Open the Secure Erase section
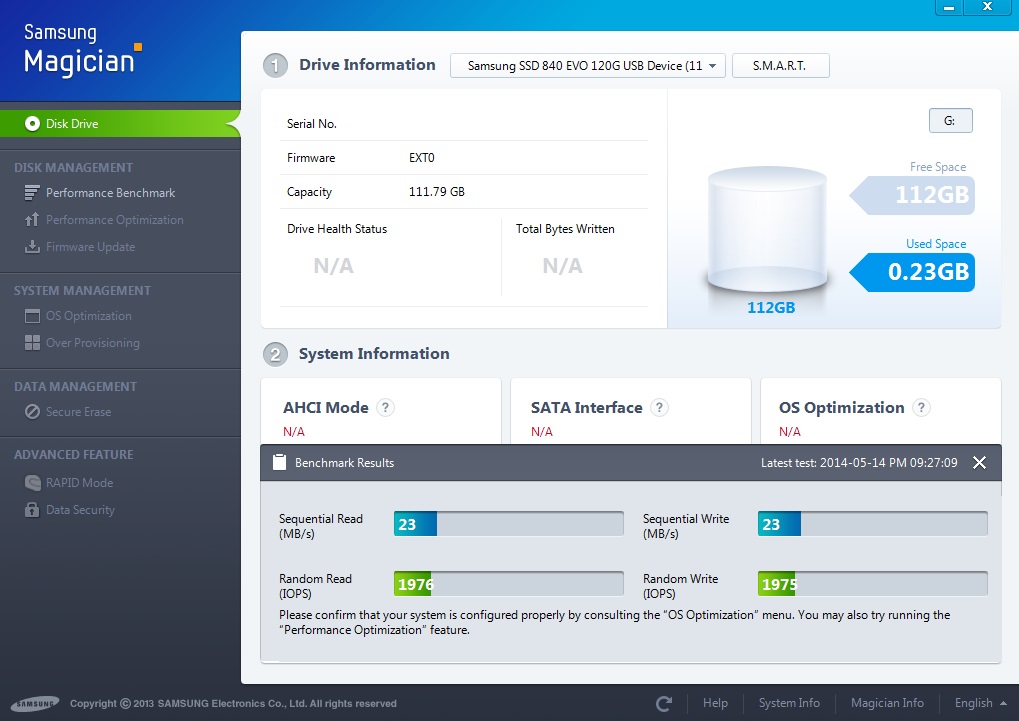The image size is (1019, 721). tap(78, 412)
